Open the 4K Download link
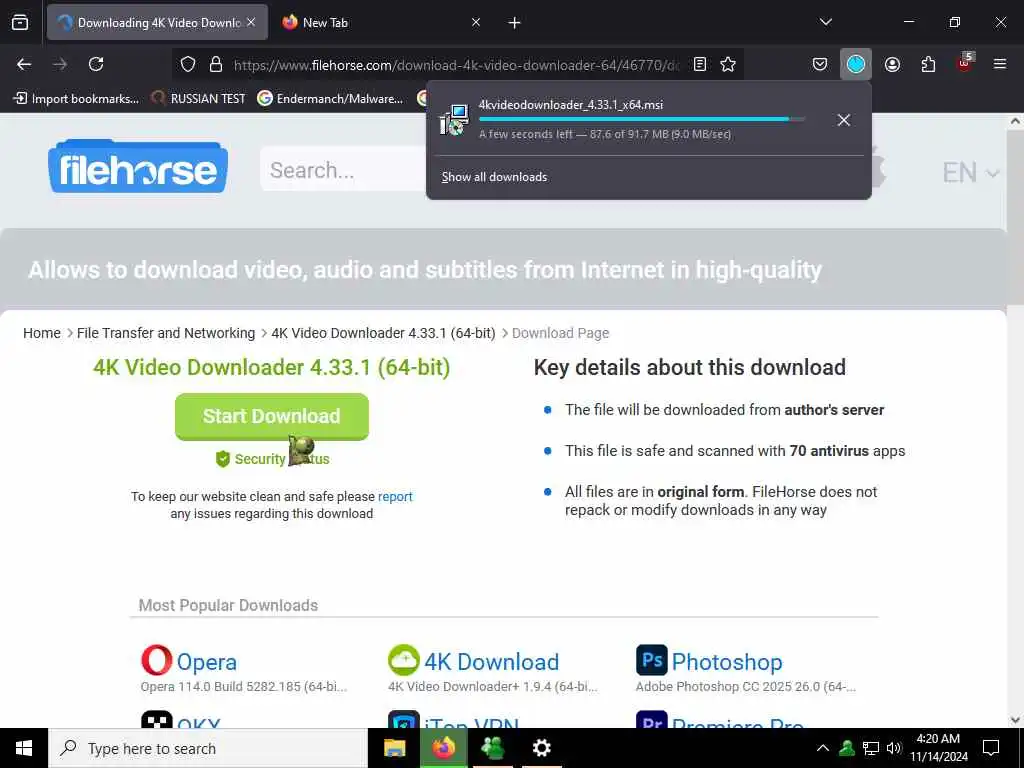The image size is (1024, 768). point(491,662)
